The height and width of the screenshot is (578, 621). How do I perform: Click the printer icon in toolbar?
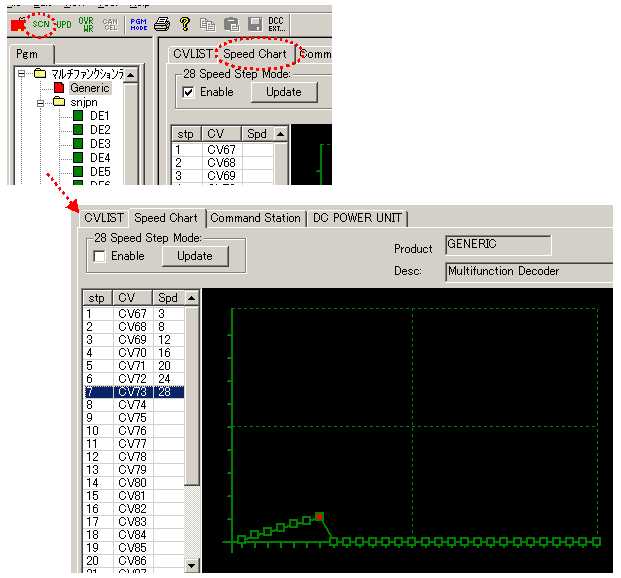(162, 21)
